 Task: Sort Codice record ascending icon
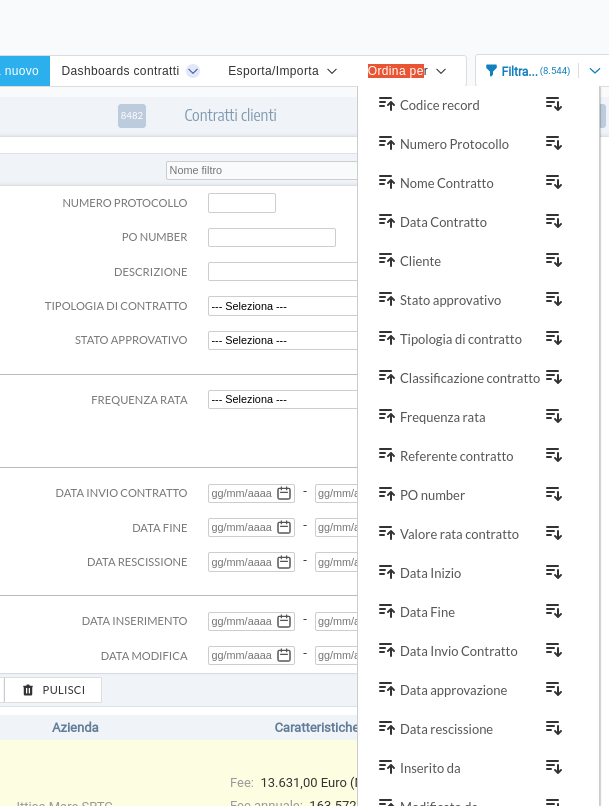[387, 104]
